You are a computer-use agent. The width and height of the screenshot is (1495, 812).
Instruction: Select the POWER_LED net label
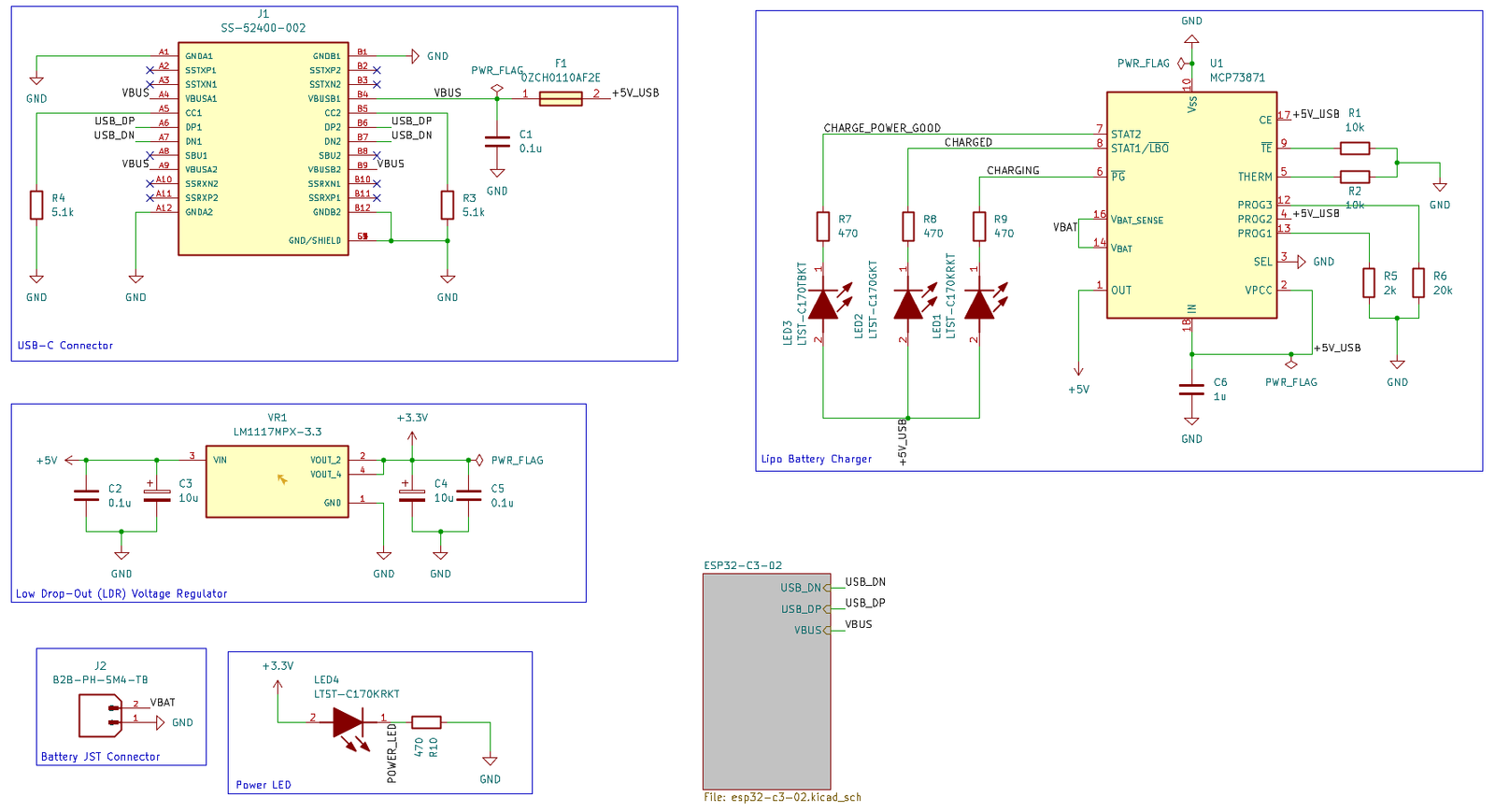[392, 753]
